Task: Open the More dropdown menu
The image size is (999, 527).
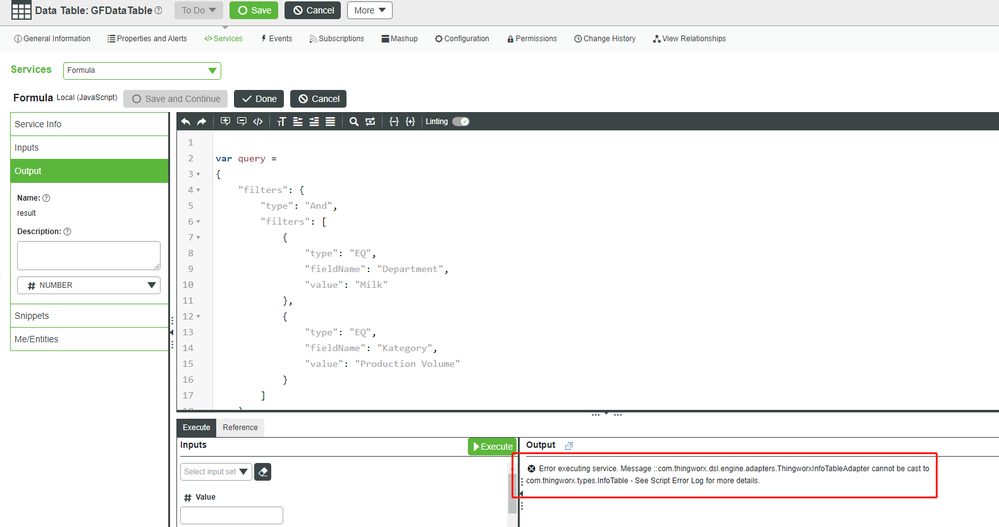Action: click(x=369, y=10)
